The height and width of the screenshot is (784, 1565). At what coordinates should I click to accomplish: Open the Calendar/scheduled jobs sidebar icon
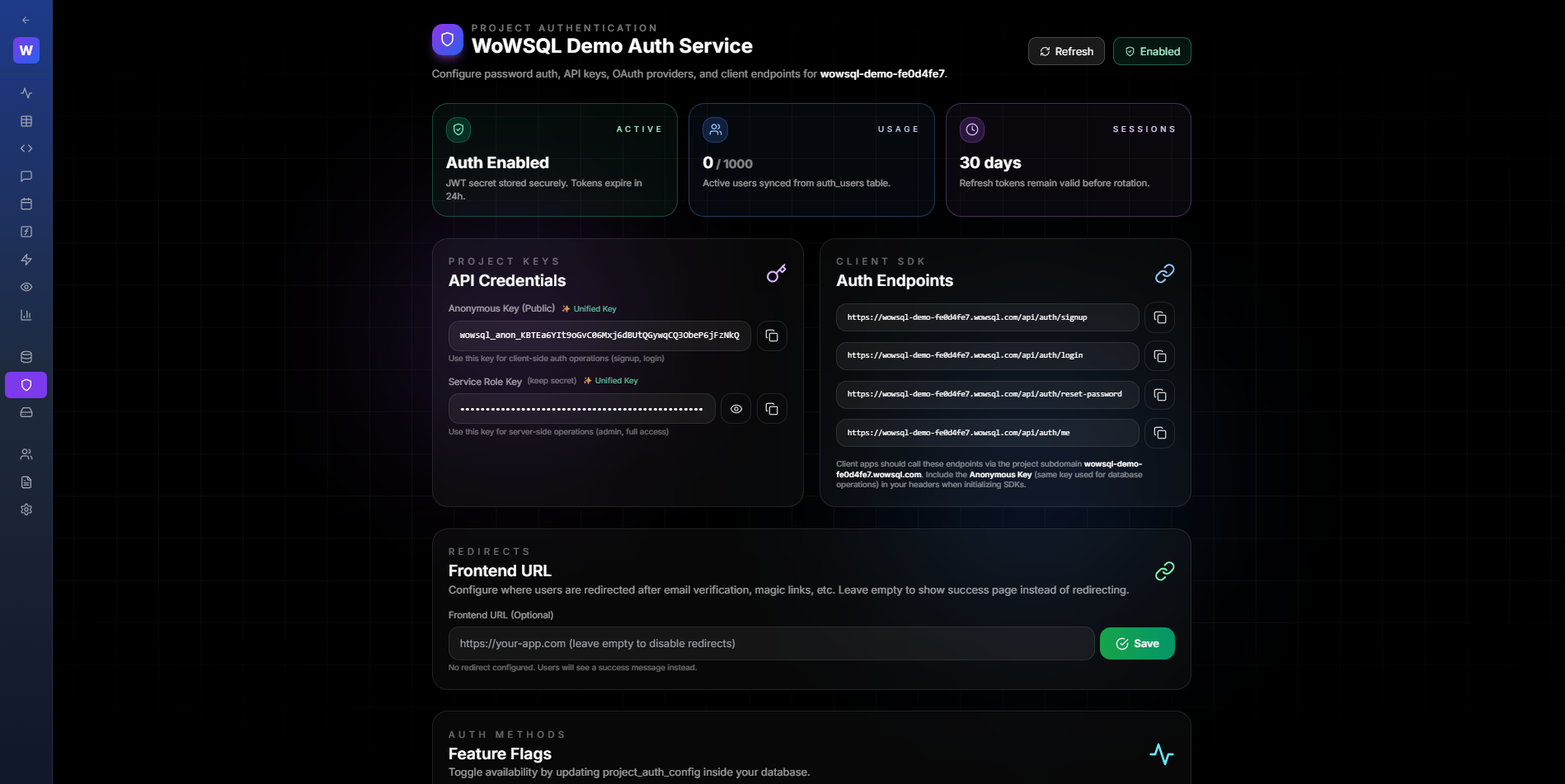click(x=26, y=204)
